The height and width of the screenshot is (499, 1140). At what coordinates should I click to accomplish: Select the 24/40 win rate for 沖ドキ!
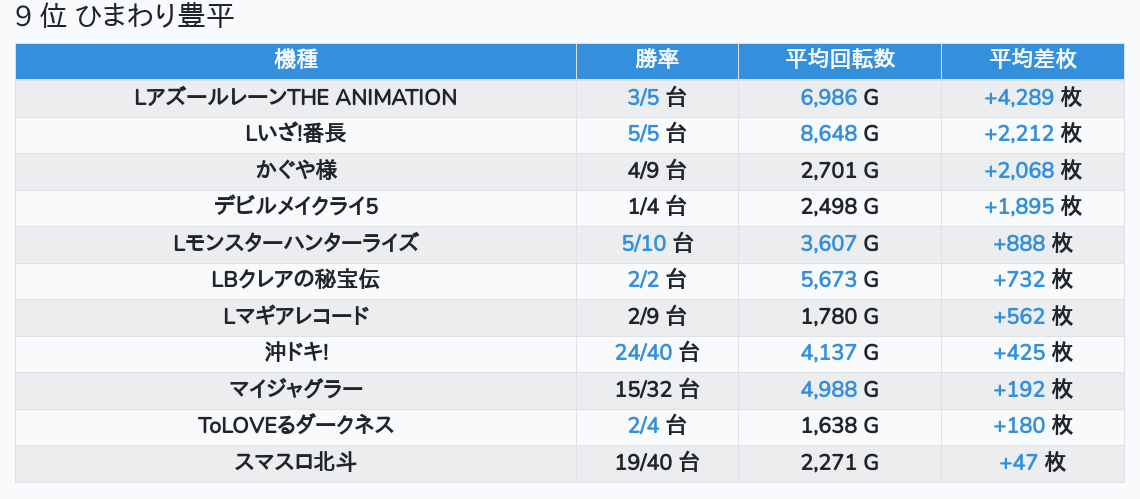coord(644,353)
